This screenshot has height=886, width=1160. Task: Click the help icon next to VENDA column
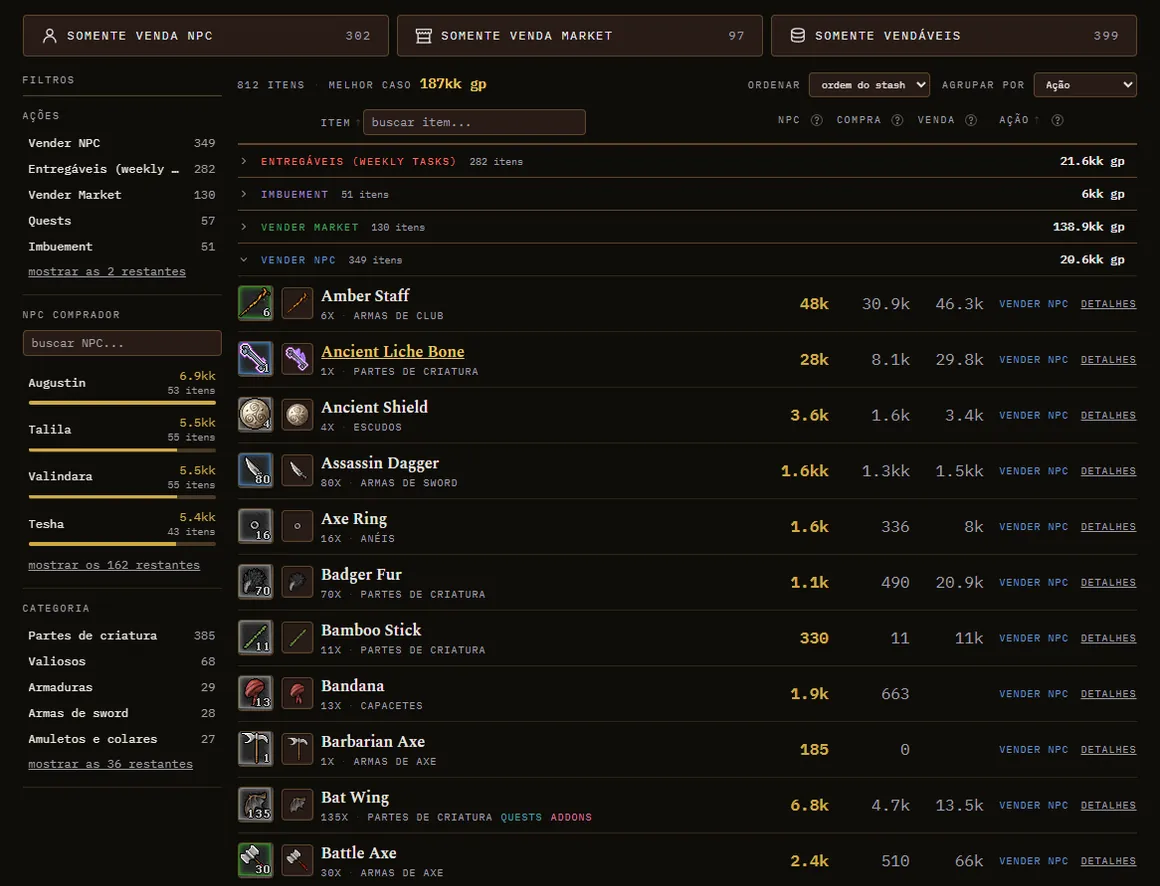pos(971,120)
